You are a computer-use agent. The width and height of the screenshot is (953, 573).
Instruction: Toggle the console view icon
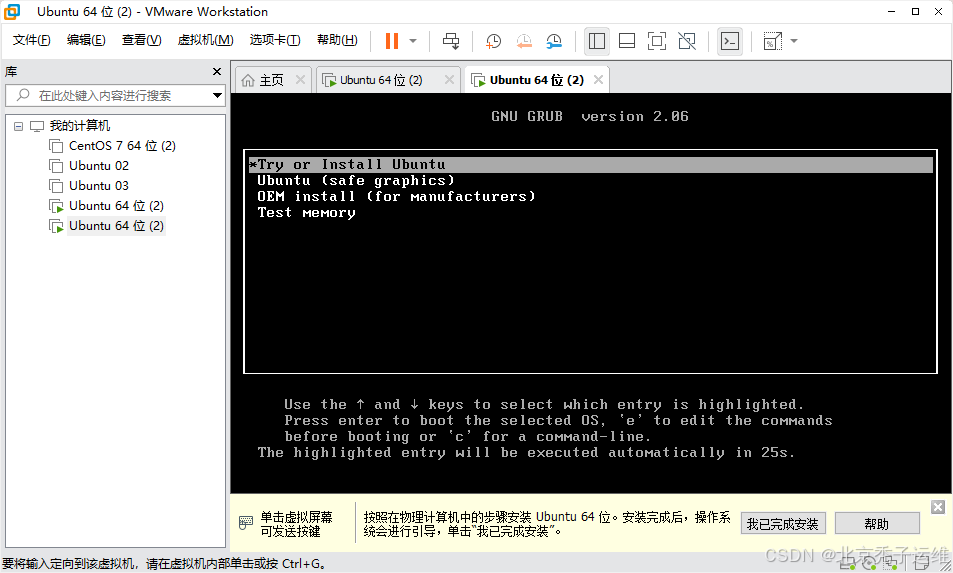(x=729, y=41)
